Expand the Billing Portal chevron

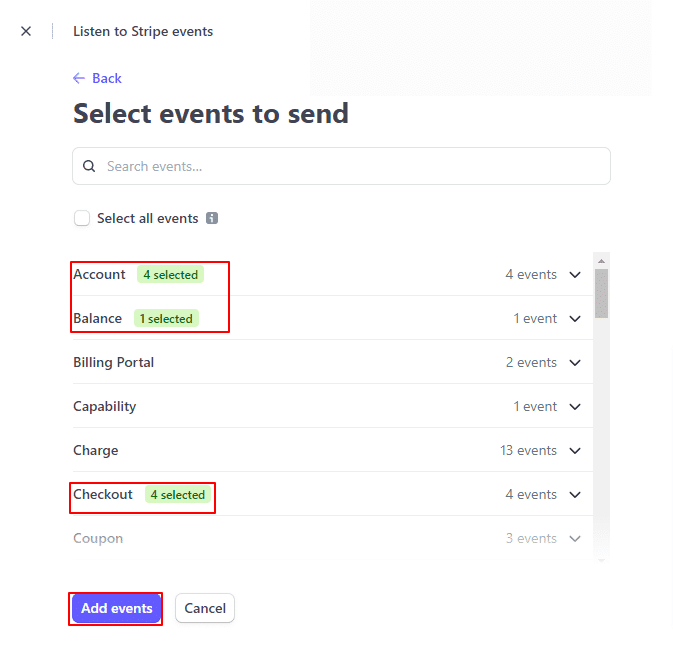(575, 363)
